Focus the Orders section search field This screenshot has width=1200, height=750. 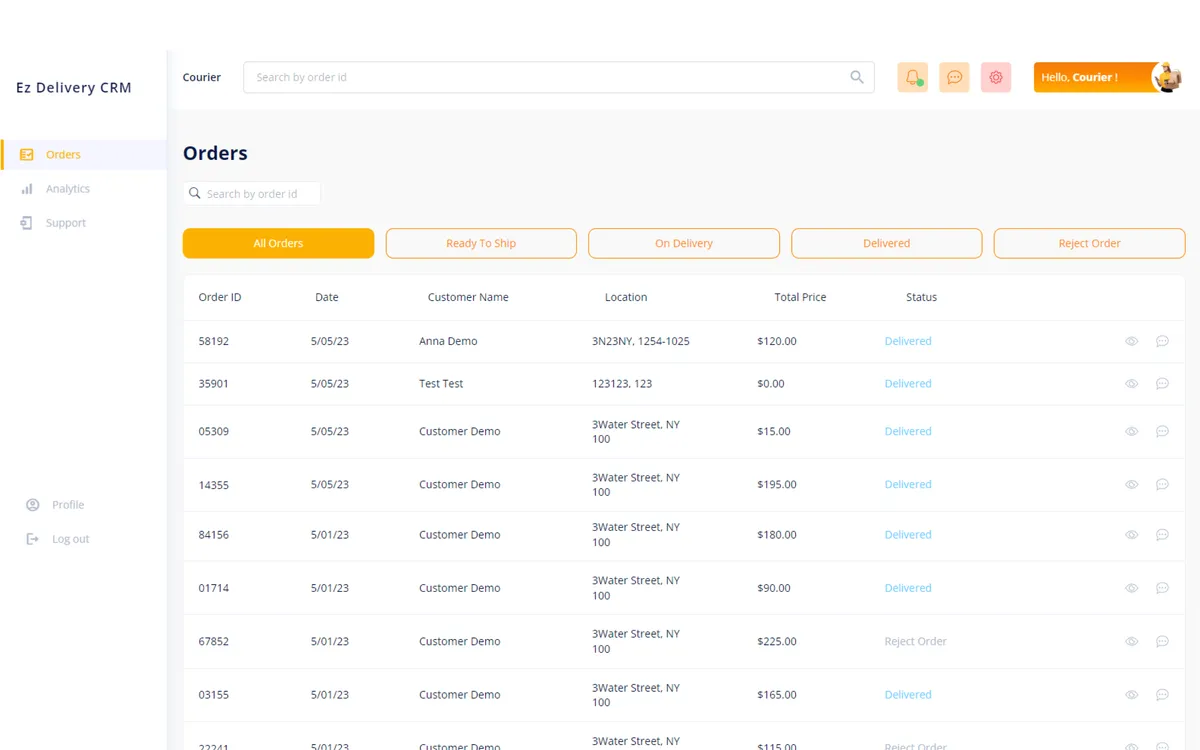(252, 193)
